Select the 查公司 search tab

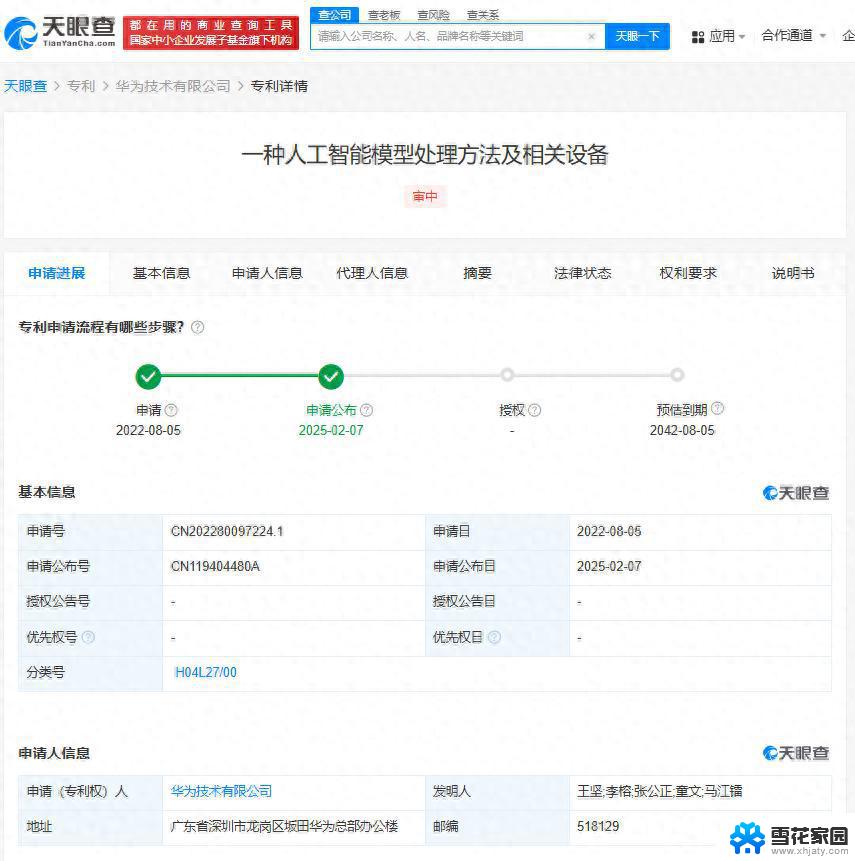point(334,15)
